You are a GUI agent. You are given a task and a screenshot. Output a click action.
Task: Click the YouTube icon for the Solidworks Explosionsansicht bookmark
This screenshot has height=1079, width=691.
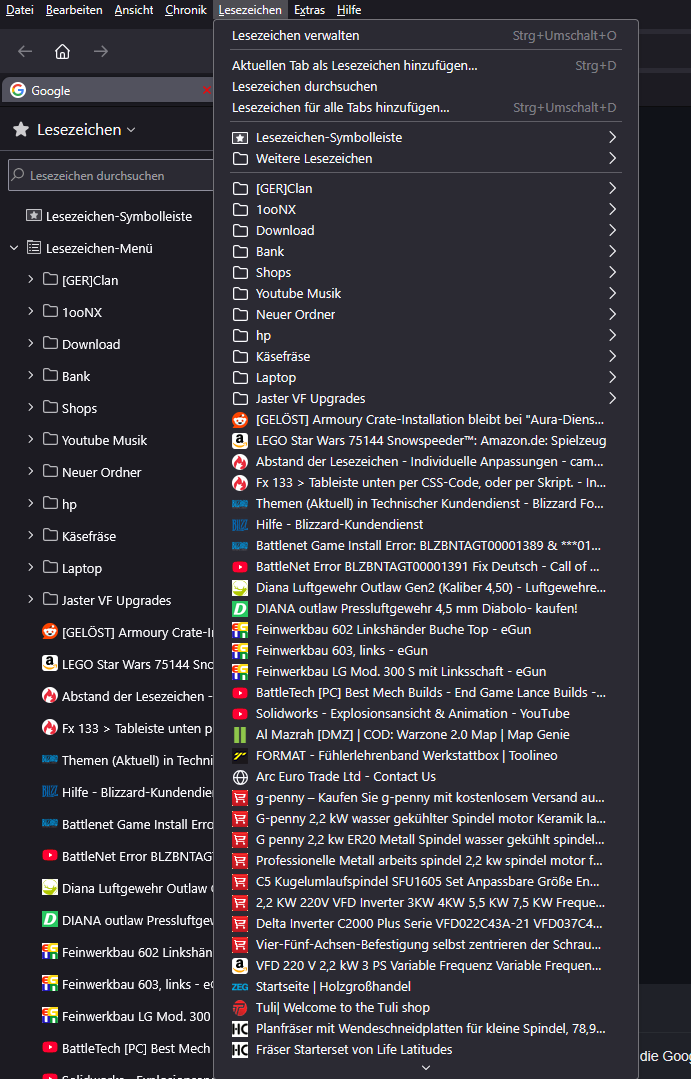(x=240, y=713)
